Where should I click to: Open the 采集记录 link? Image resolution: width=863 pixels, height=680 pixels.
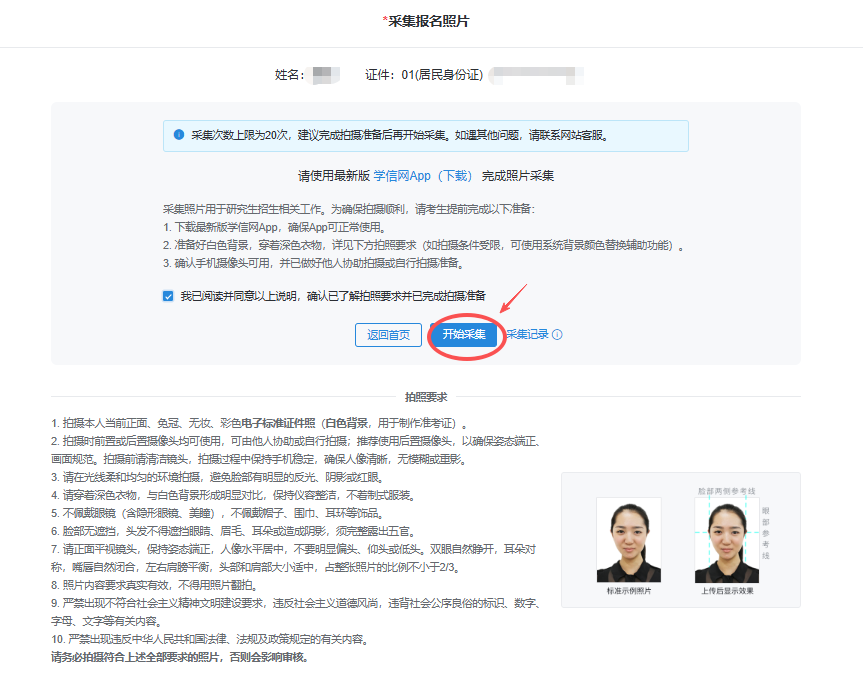(x=527, y=334)
